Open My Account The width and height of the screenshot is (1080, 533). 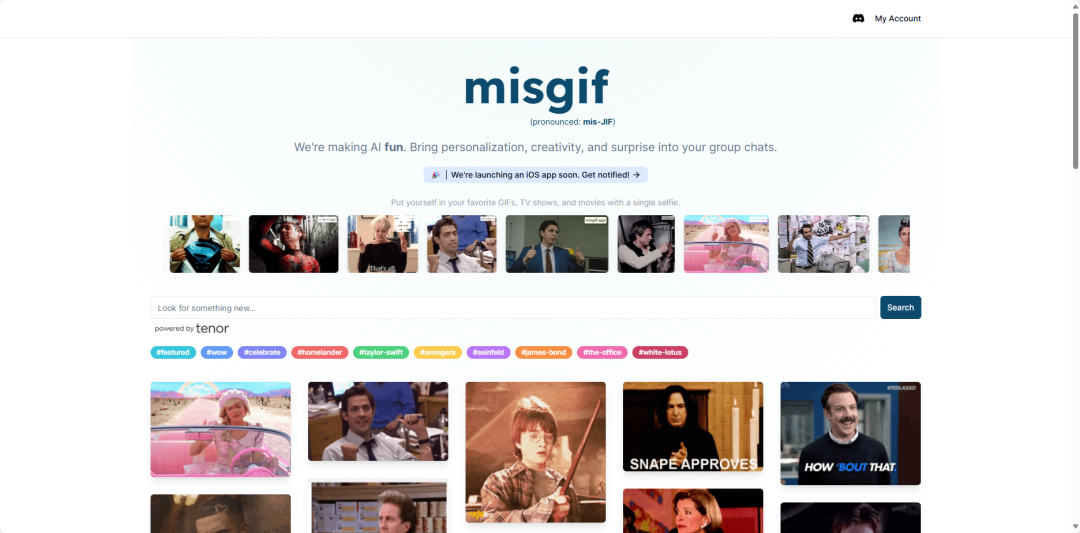click(897, 19)
